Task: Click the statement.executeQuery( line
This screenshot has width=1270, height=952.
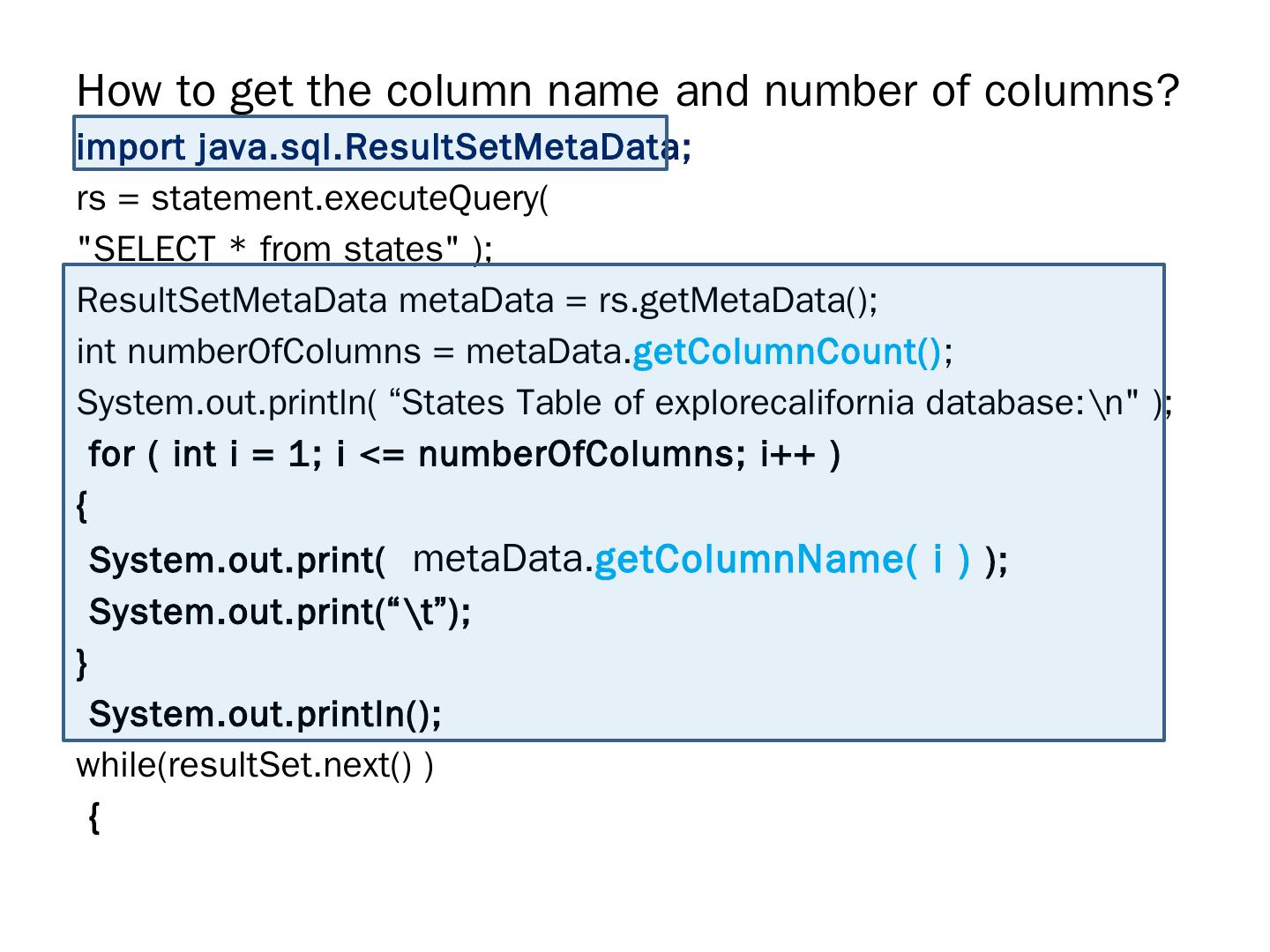Action: [312, 198]
